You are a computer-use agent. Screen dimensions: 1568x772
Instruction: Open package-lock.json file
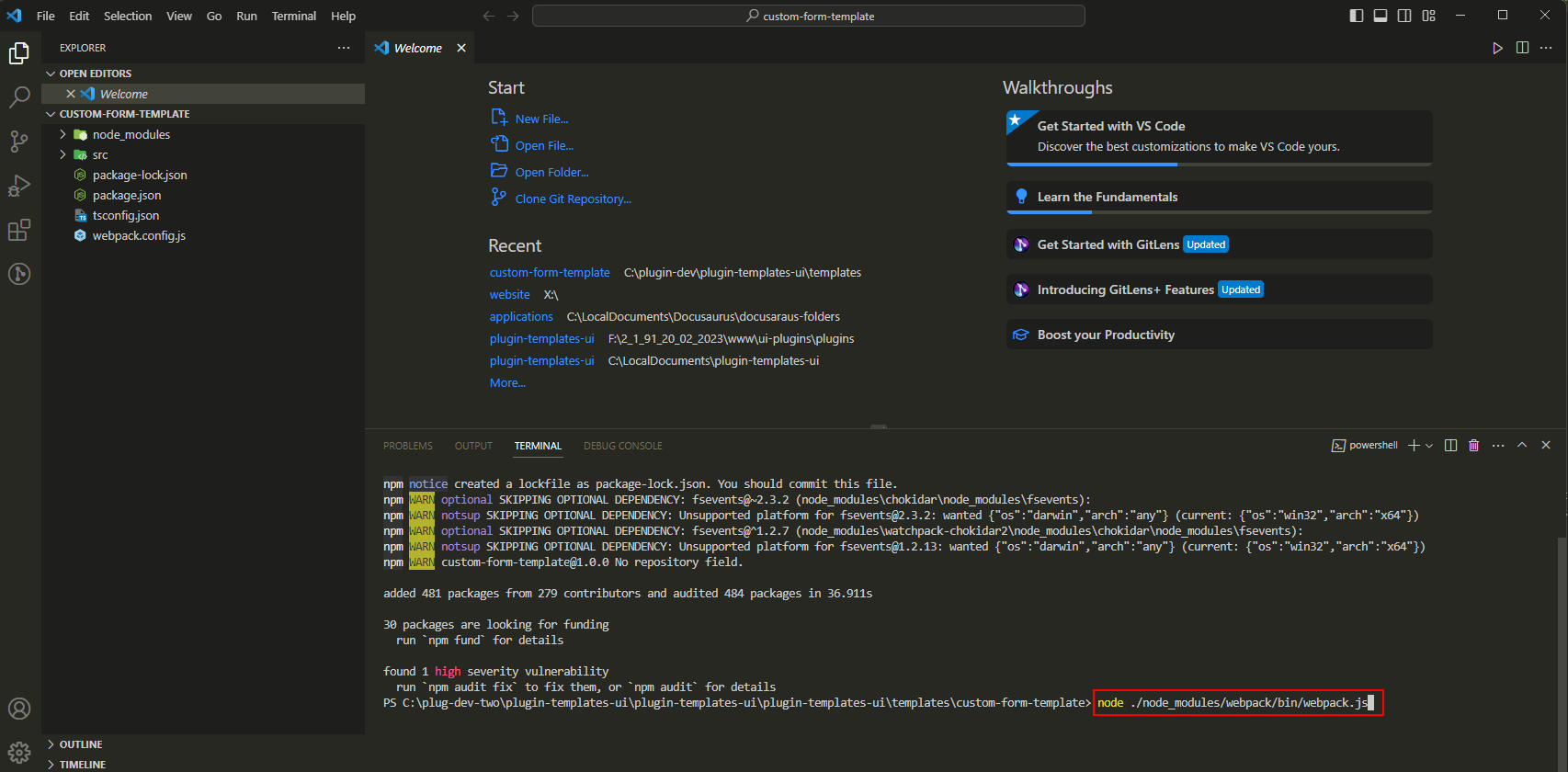203,175
